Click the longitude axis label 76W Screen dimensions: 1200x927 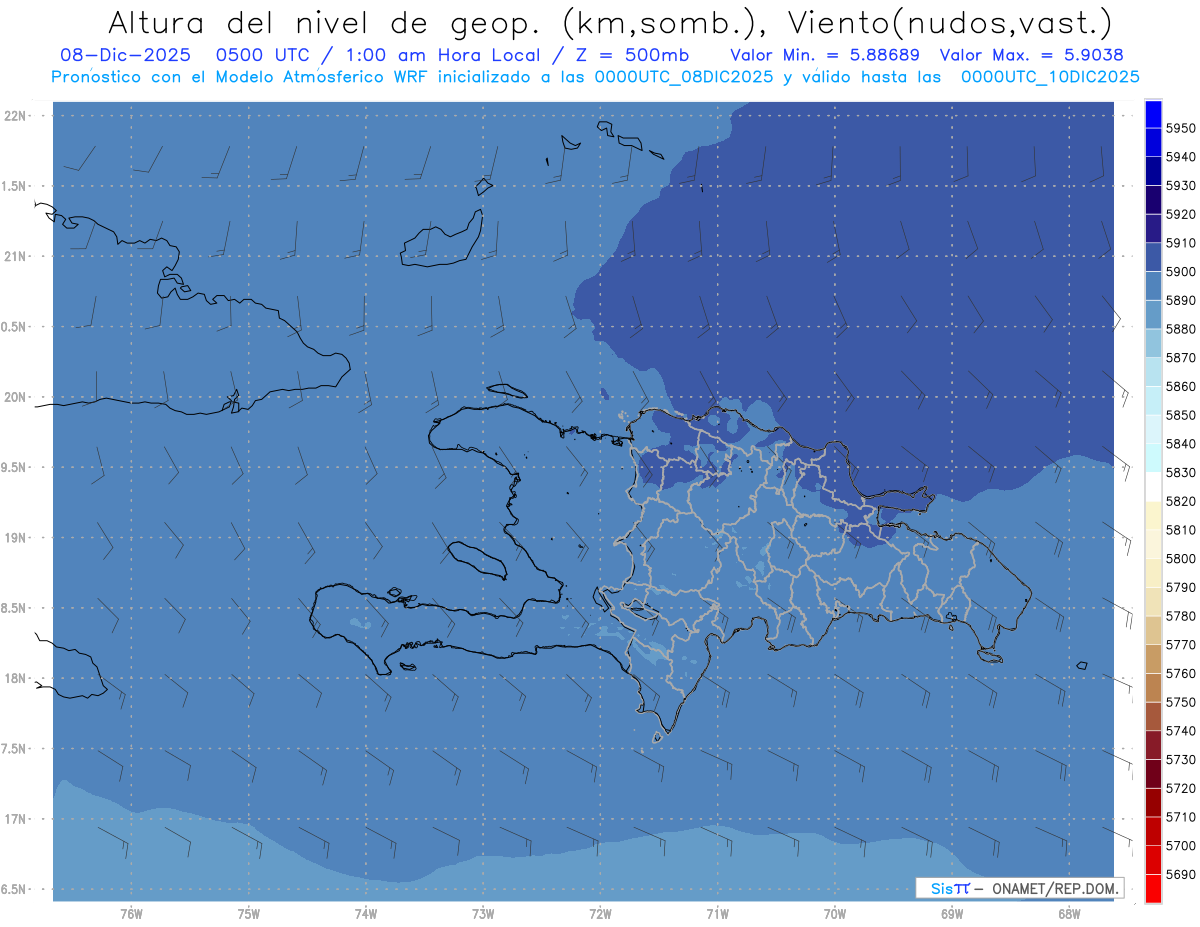(x=131, y=914)
